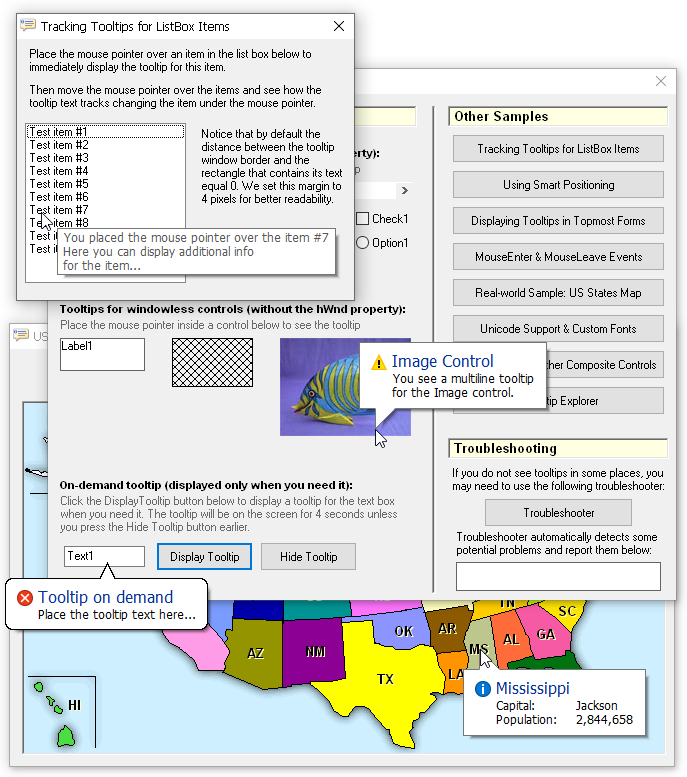Click the crosshatched shape control
The image size is (687, 777).
212,362
